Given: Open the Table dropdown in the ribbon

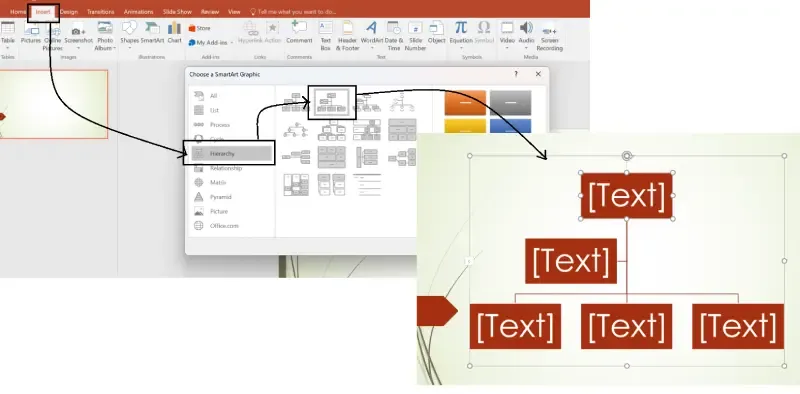Looking at the screenshot, I should [8, 48].
